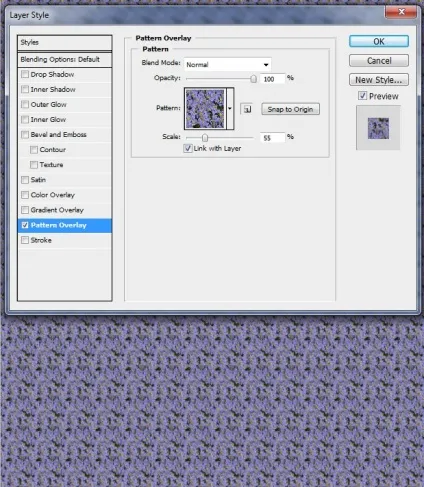Uncheck Link with Layer
Viewport: 424px width, 487px height.
(188, 148)
